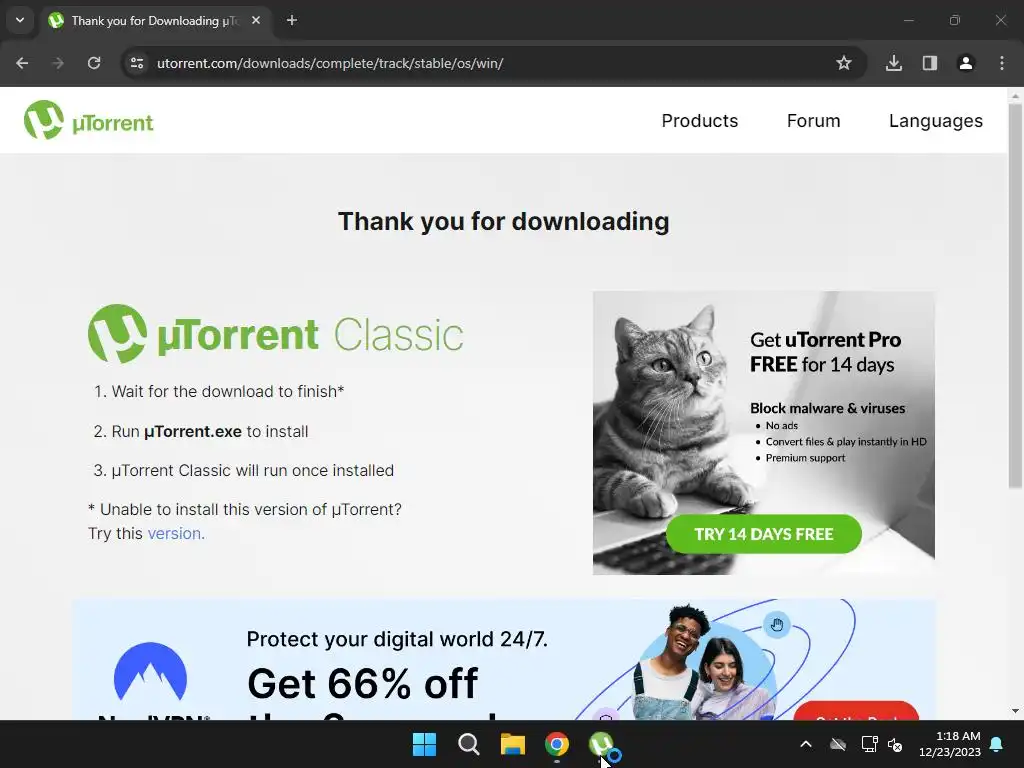Click the page vertical scrollbar thumb
Screen dimensions: 1024x768
pos(1015,295)
